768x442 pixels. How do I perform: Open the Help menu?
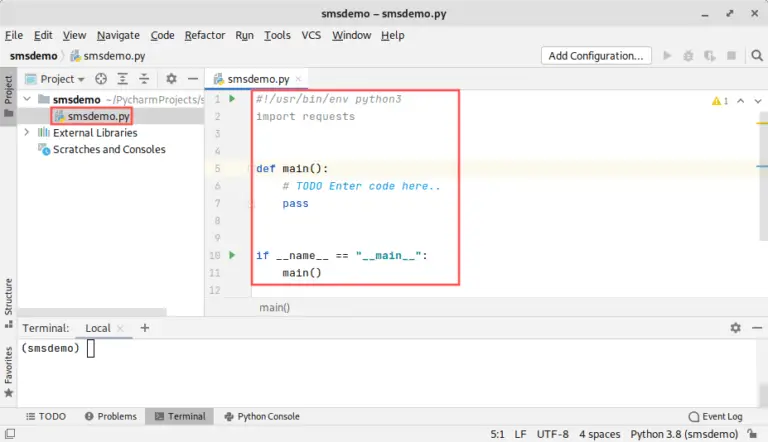pos(392,35)
